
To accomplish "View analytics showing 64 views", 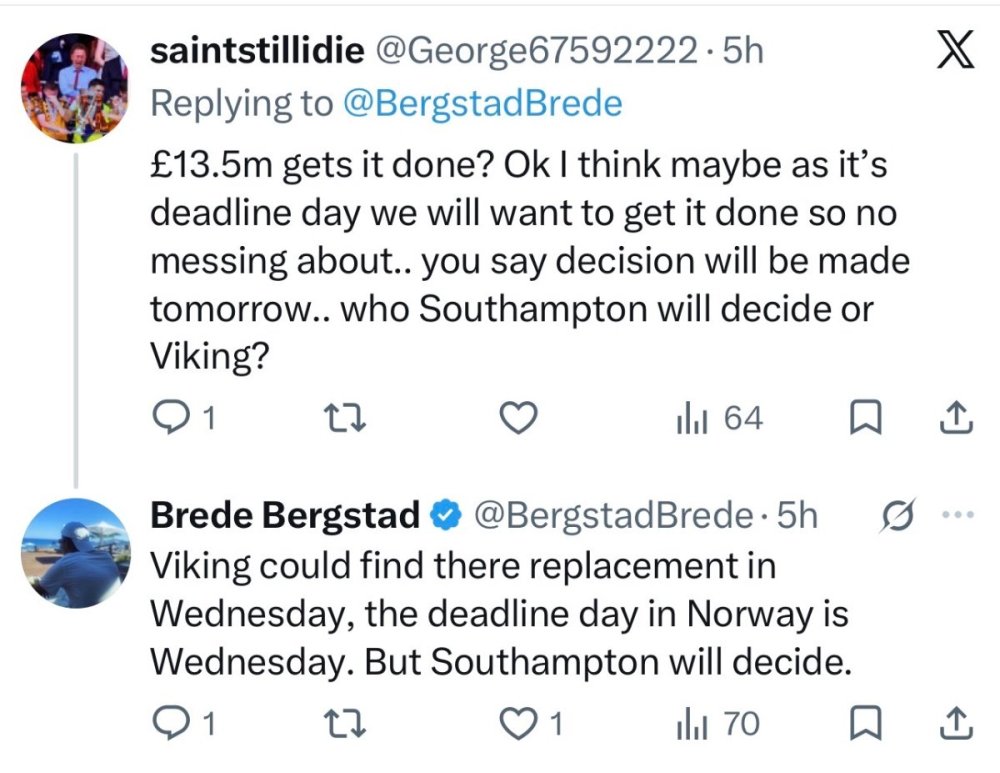I will point(719,418).
